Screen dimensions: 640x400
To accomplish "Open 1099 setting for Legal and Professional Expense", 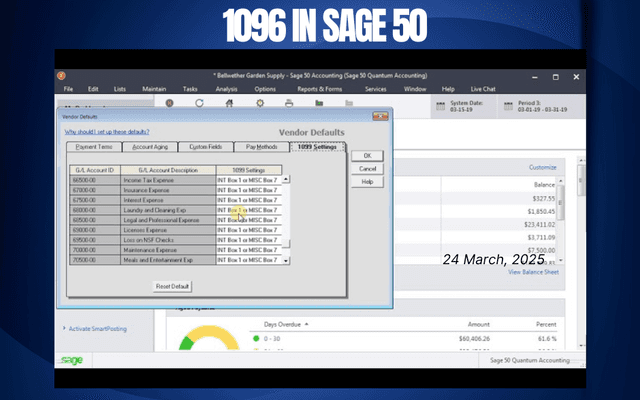I will click(x=249, y=220).
